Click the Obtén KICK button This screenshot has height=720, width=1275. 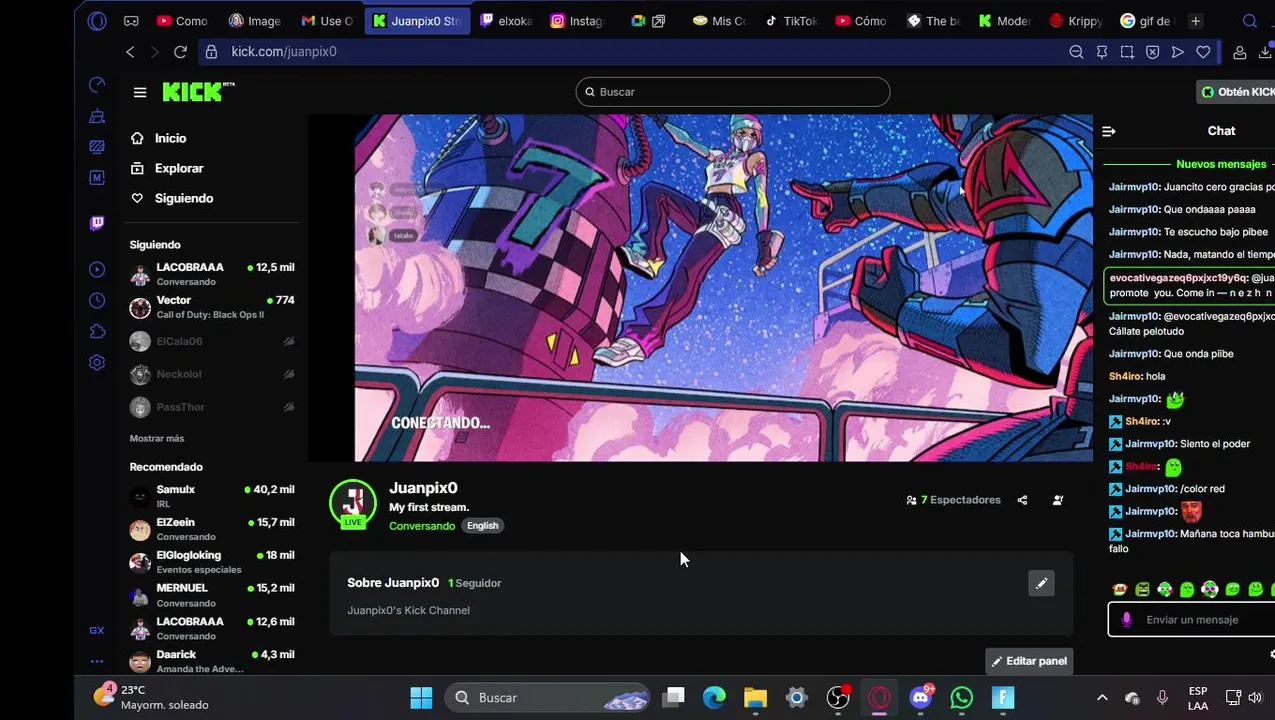click(1237, 92)
